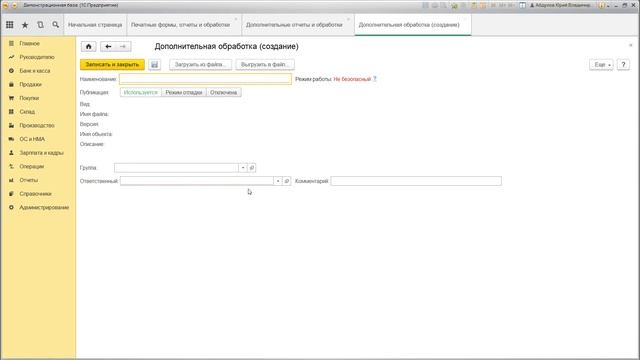The image size is (640, 360).
Task: Focus the Наименование input field
Action: pyautogui.click(x=205, y=79)
